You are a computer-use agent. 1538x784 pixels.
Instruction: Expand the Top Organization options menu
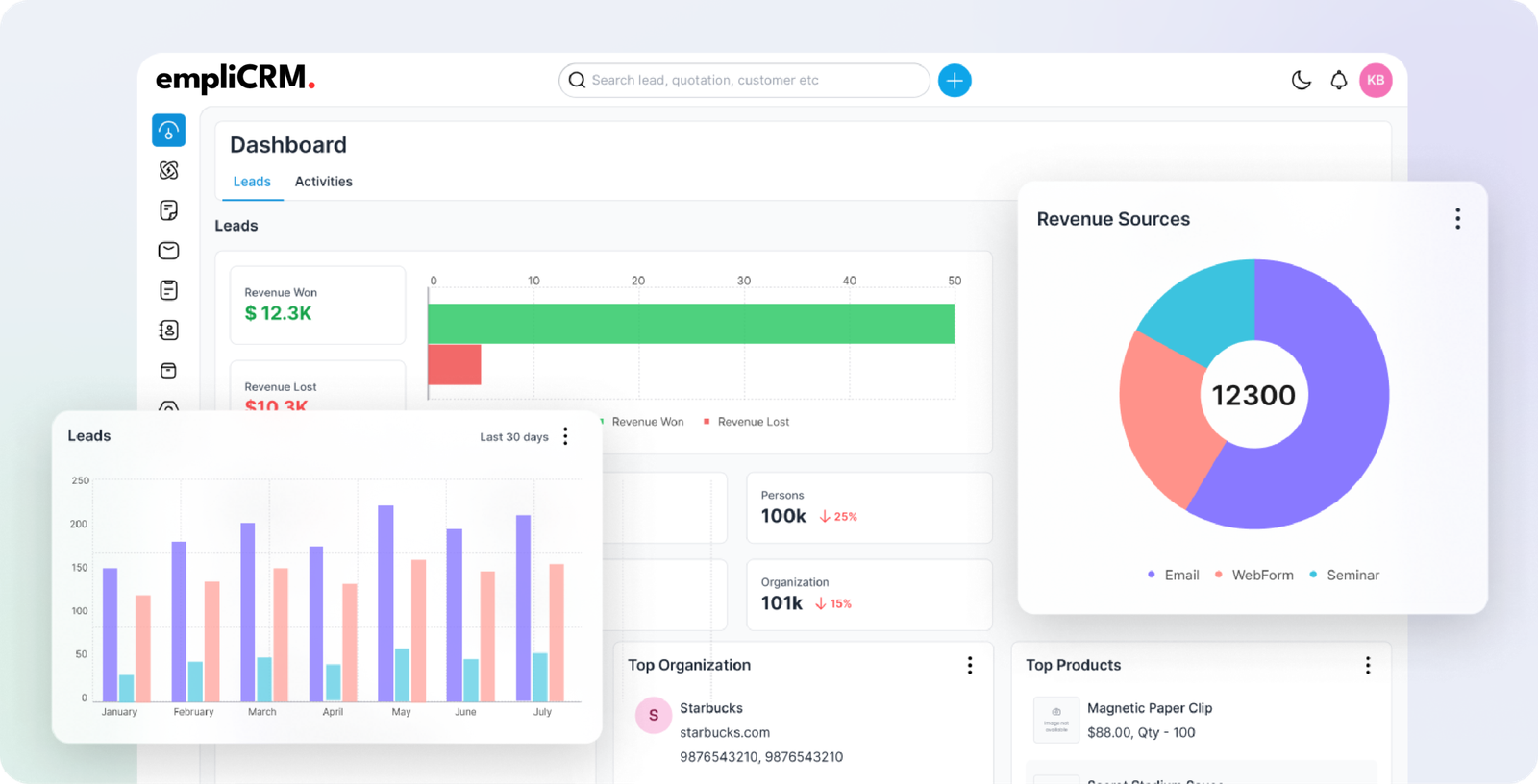click(969, 665)
